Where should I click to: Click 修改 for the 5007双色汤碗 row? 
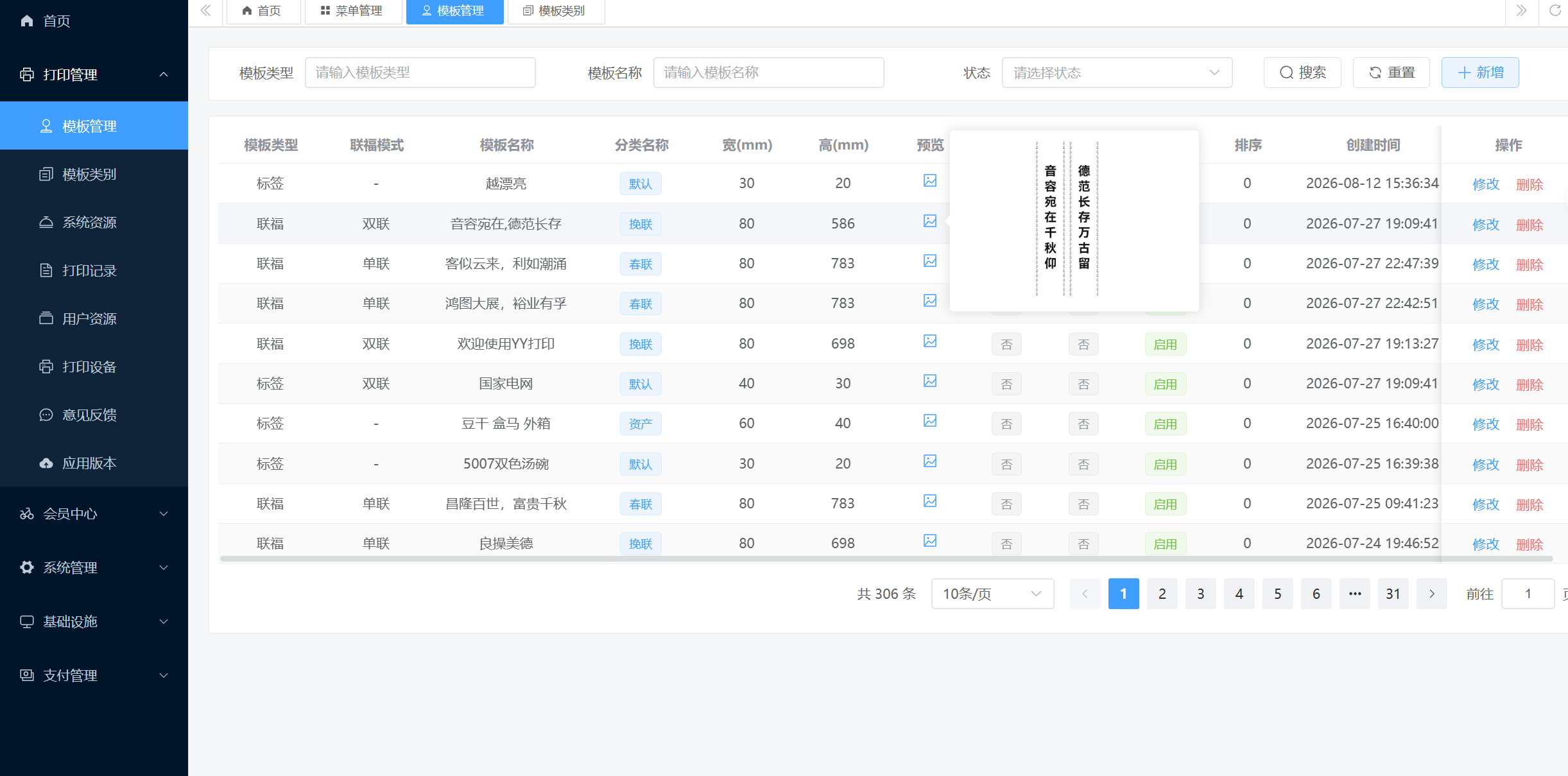point(1486,465)
